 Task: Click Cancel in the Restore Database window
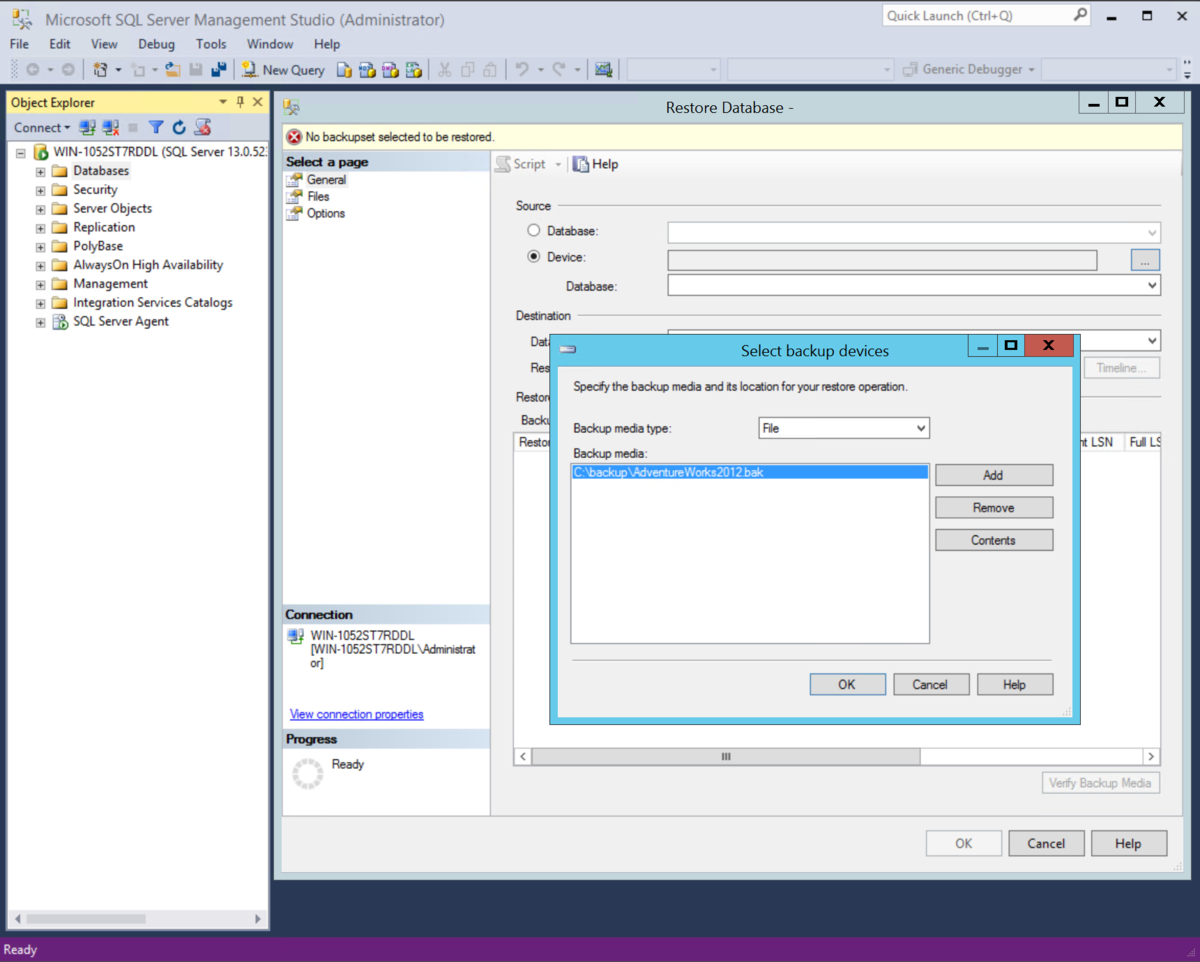click(x=1046, y=843)
